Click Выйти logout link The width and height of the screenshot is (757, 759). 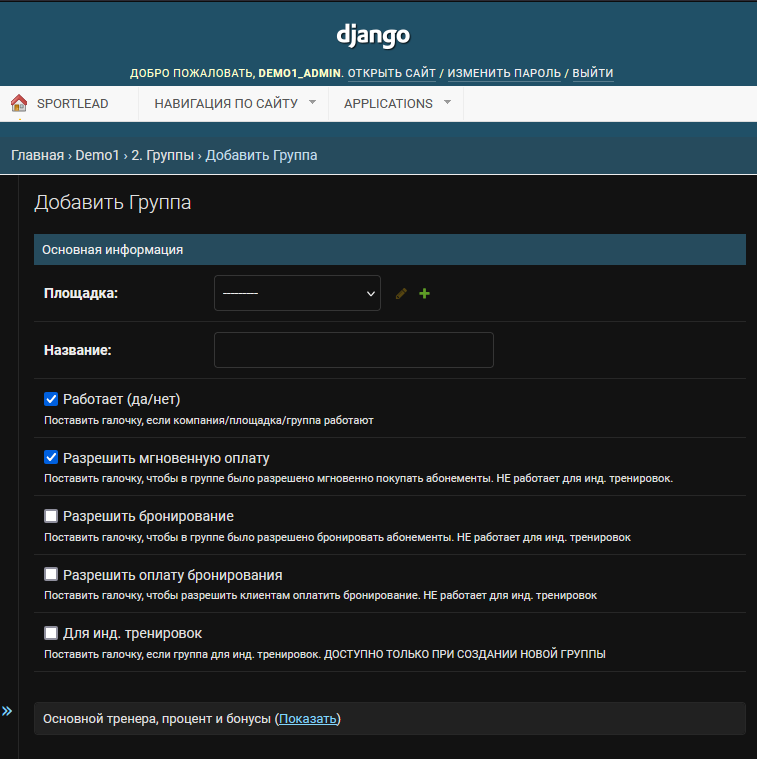tap(593, 73)
